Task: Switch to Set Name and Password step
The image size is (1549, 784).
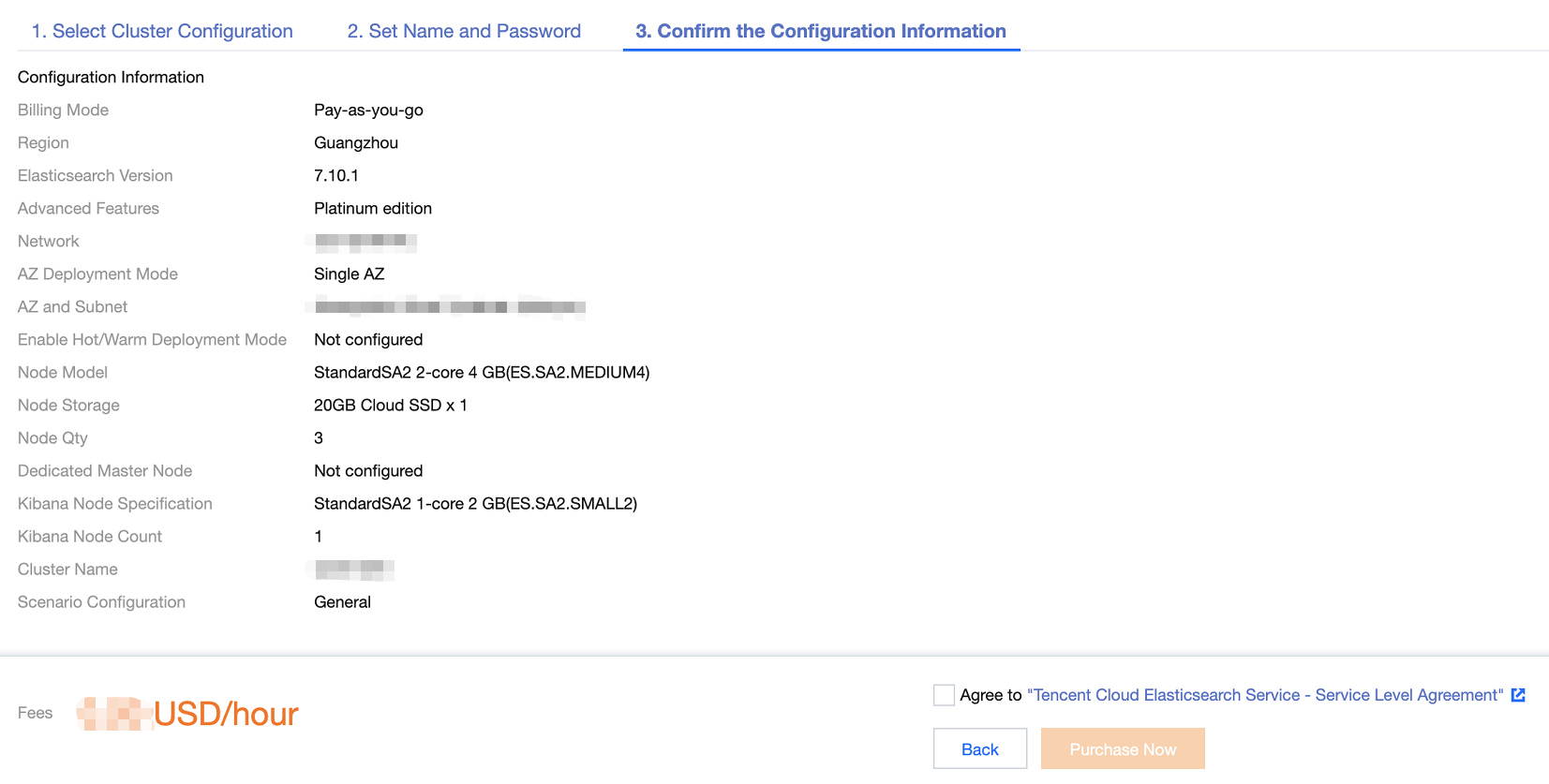Action: (x=464, y=31)
